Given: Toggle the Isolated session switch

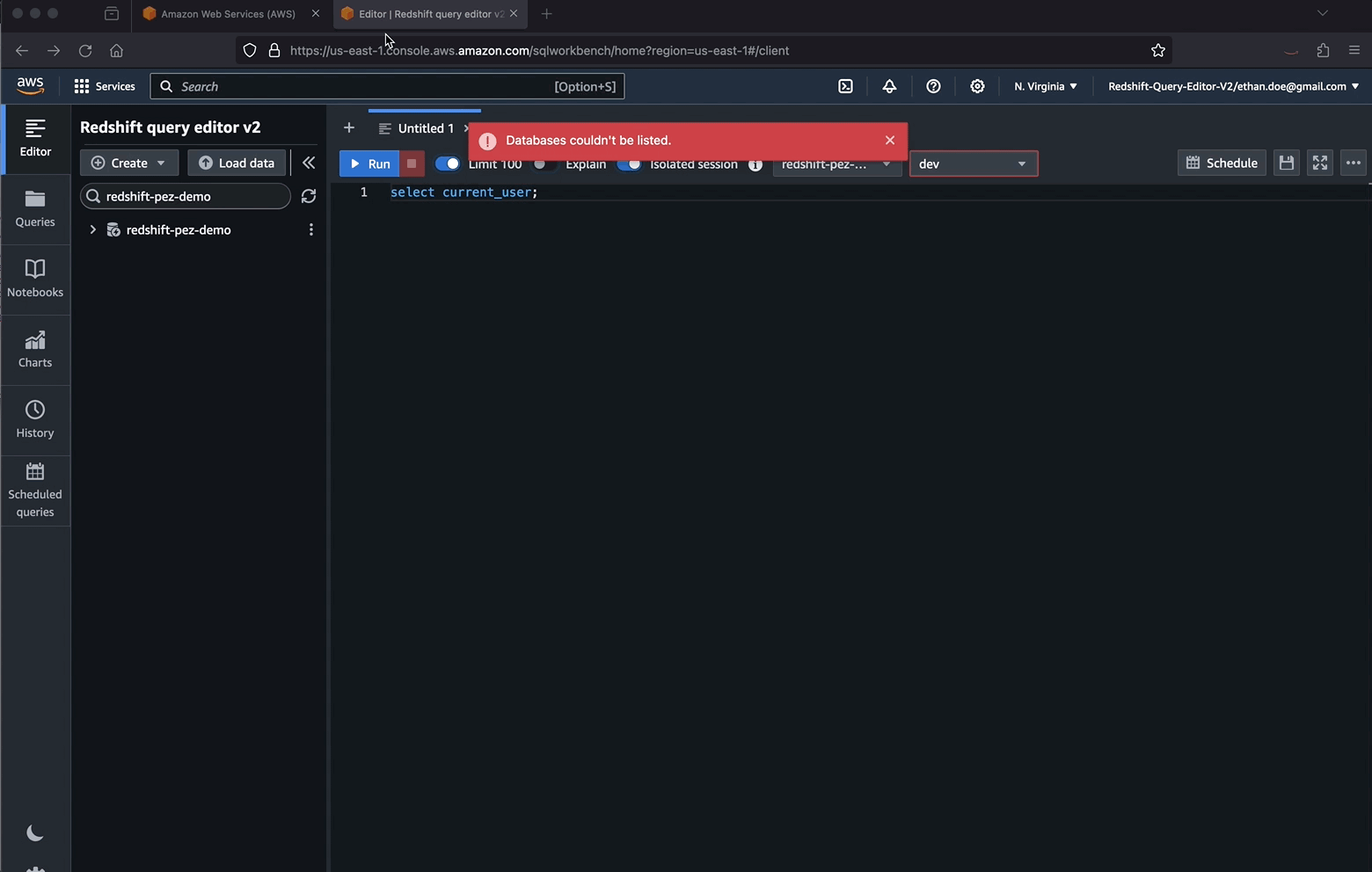Looking at the screenshot, I should click(x=629, y=163).
